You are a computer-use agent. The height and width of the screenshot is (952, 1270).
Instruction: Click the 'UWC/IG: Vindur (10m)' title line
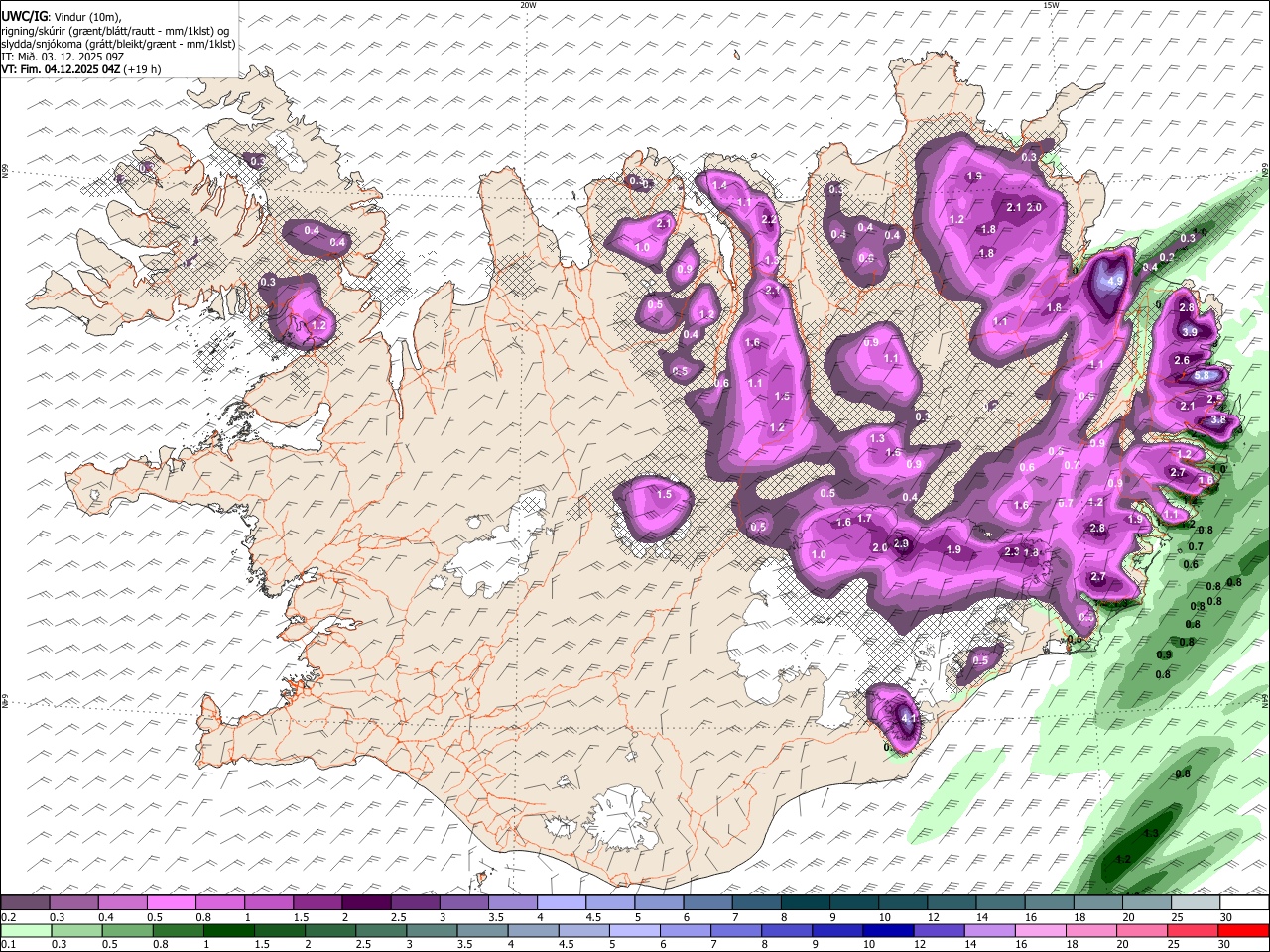pyautogui.click(x=62, y=16)
